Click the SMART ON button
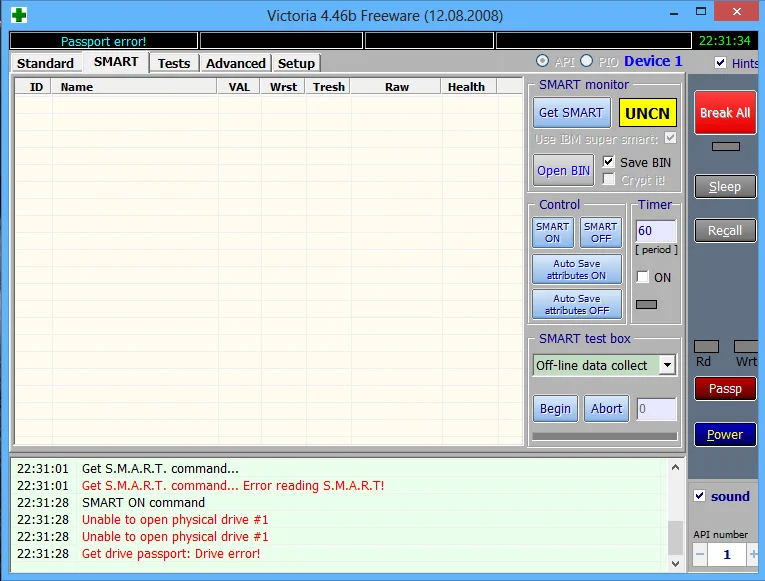Screen dimensions: 765x581 click(552, 233)
